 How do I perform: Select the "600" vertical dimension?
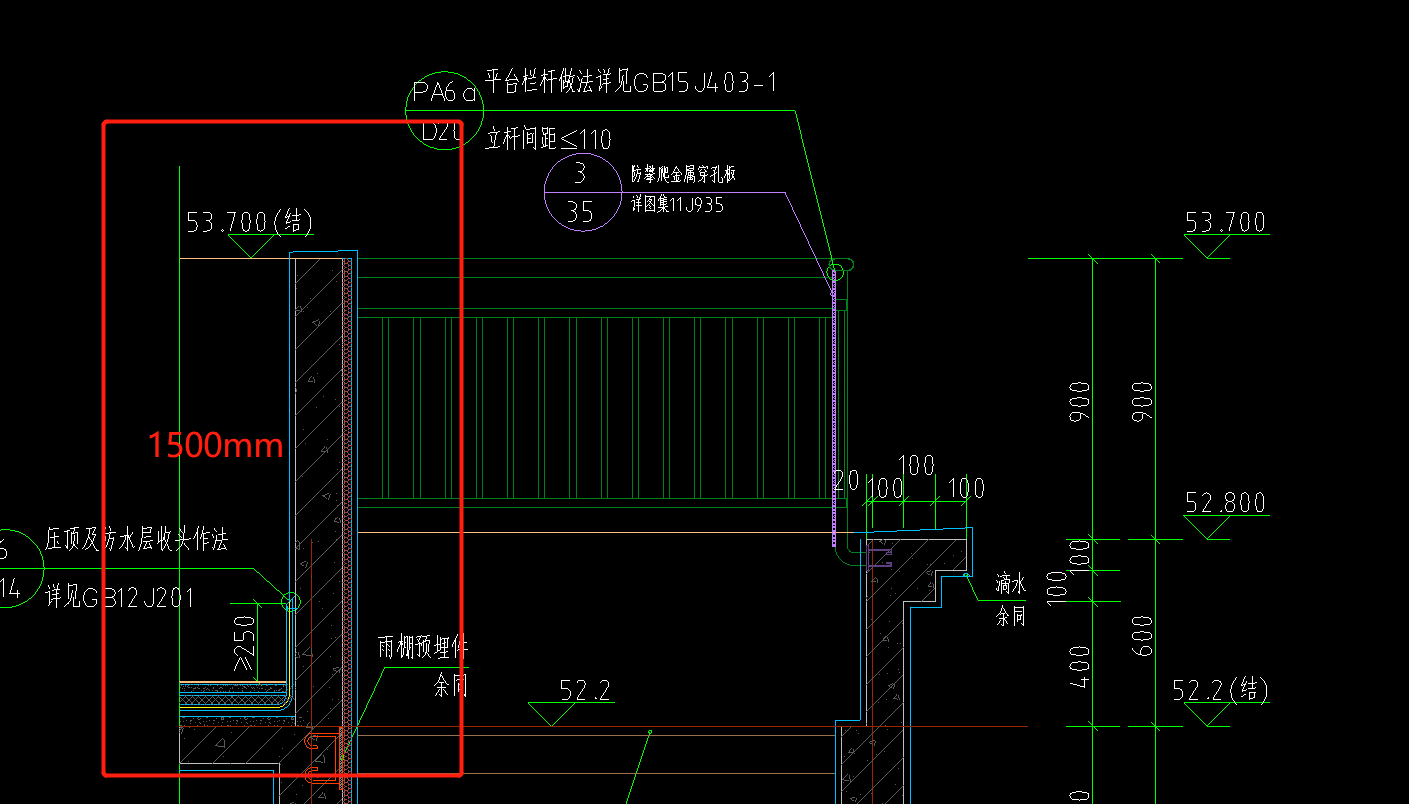[x=1144, y=635]
